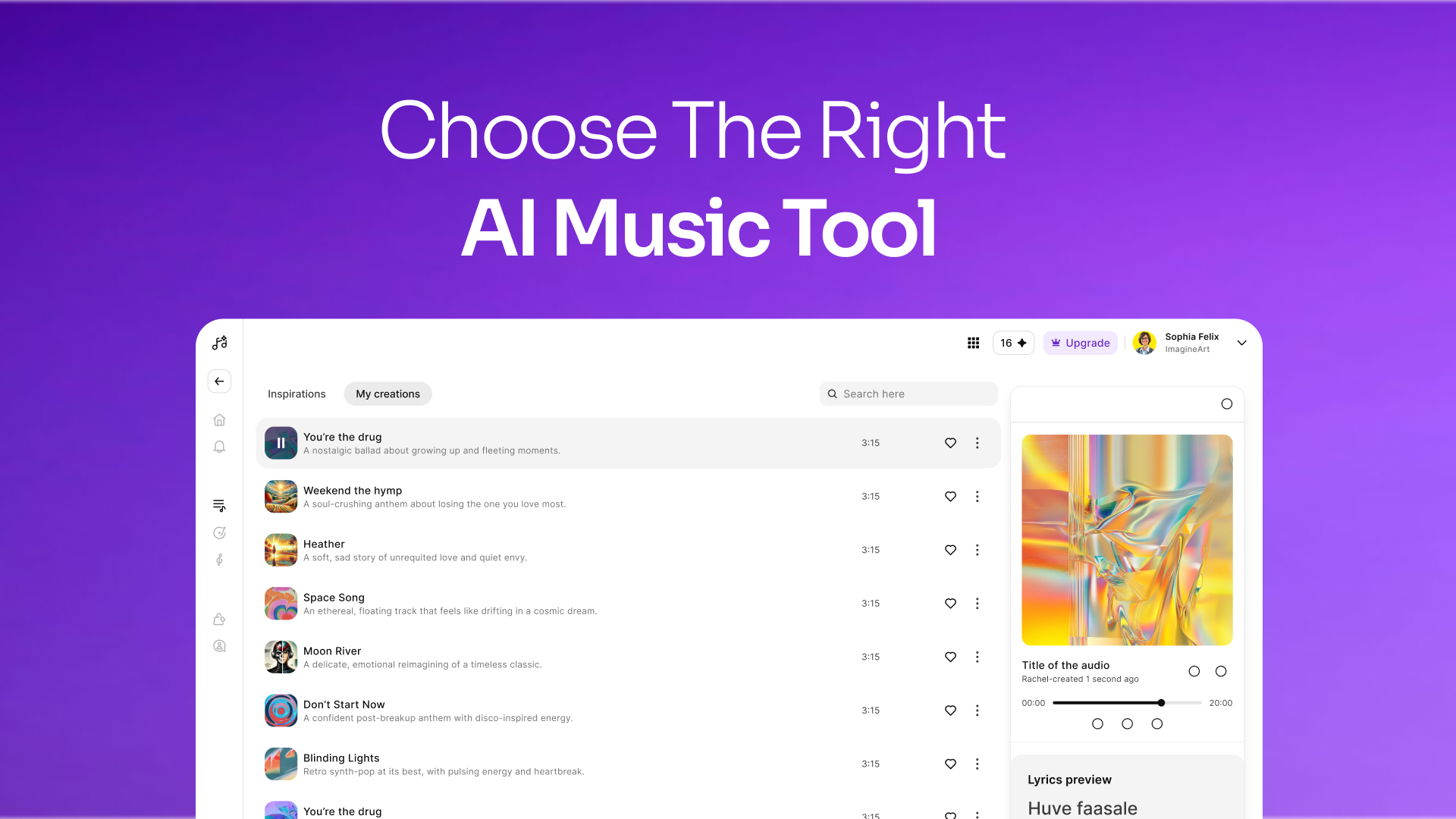Image resolution: width=1456 pixels, height=819 pixels.
Task: Click the back arrow in sidebar
Action: (219, 381)
